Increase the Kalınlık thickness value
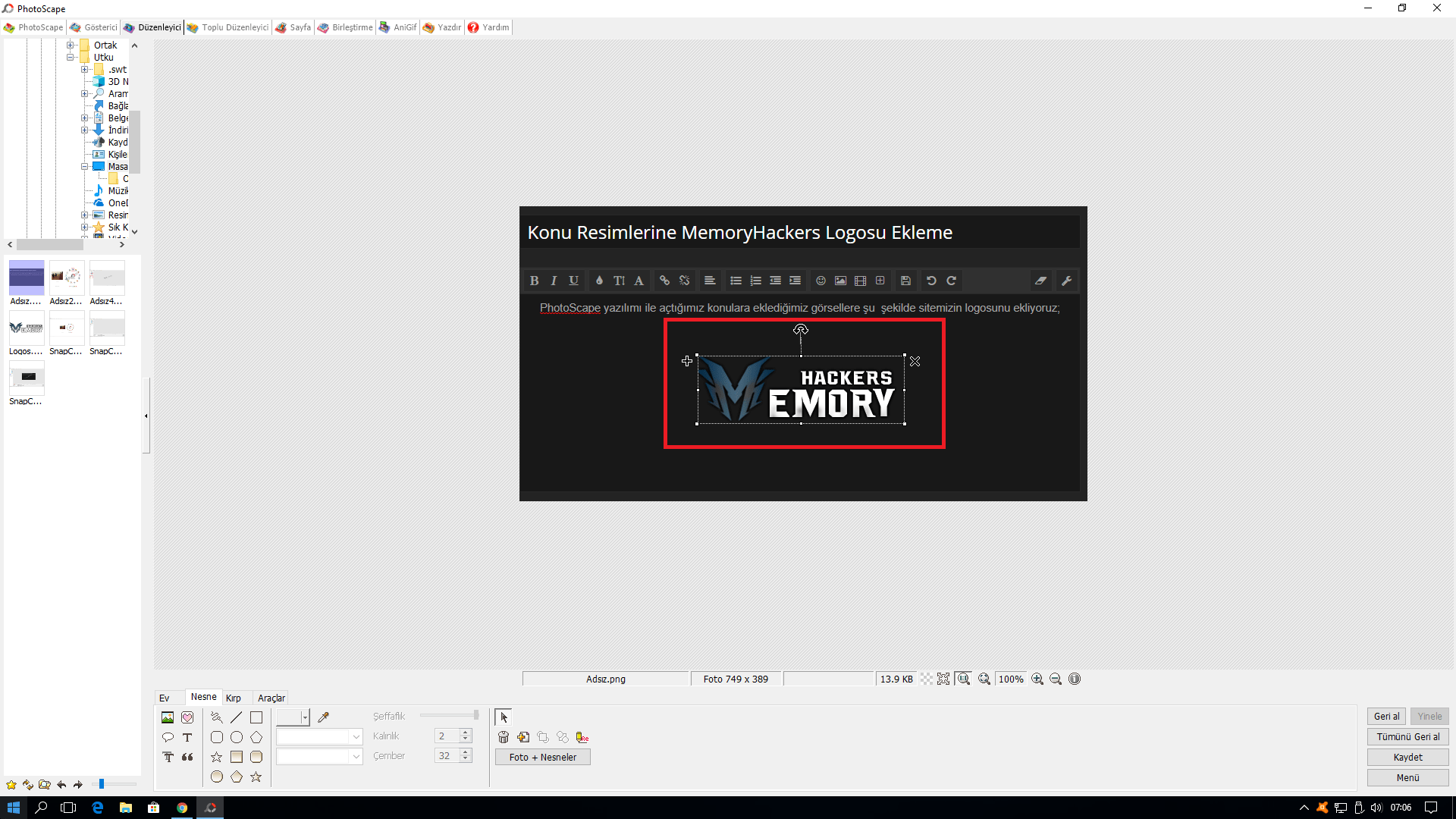The width and height of the screenshot is (1456, 819). tap(466, 733)
